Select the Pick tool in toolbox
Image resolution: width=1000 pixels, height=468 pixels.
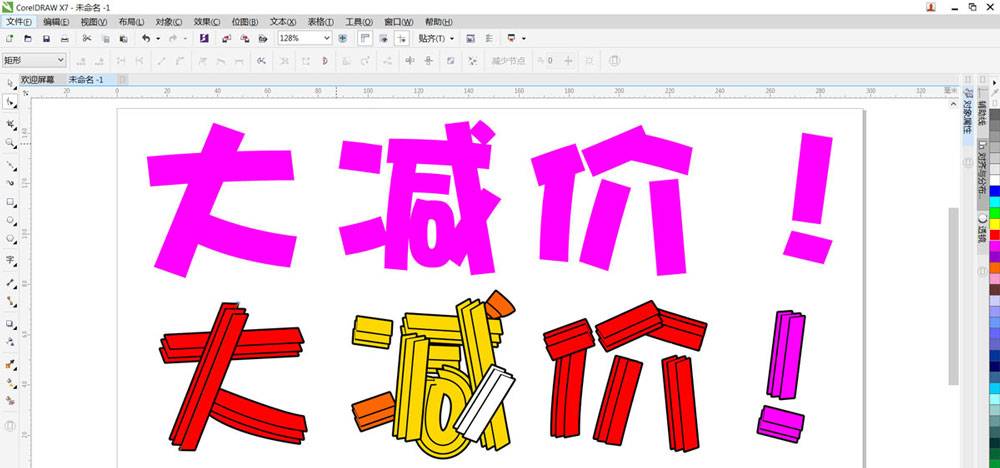(x=10, y=82)
